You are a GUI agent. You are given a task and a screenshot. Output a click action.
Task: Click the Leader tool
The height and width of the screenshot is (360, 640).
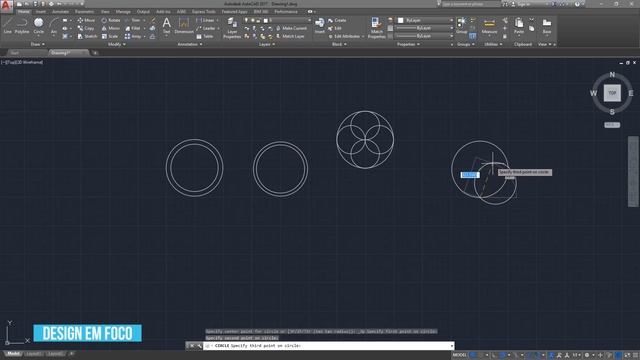[x=206, y=28]
